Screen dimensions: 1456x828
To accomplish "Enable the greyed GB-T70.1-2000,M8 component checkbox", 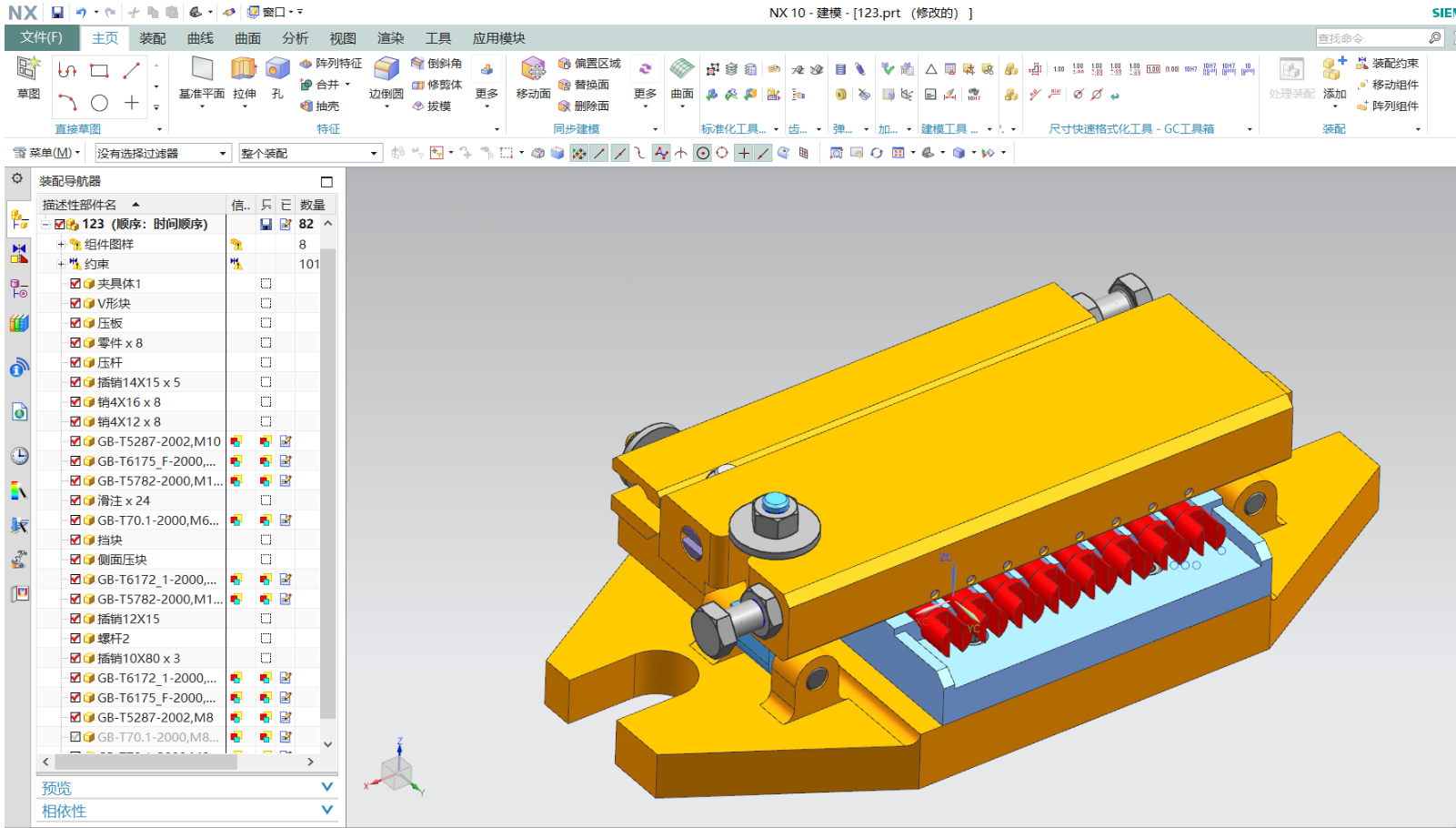I will click(x=75, y=737).
